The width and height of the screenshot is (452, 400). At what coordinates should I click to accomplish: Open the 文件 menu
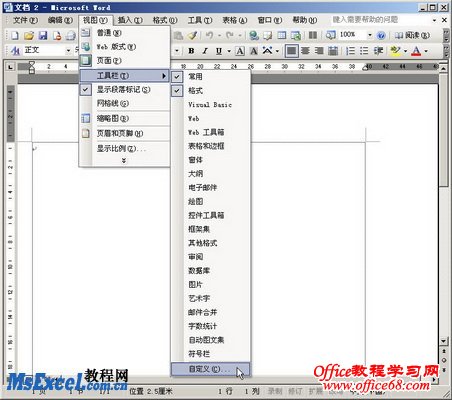[x=26, y=20]
